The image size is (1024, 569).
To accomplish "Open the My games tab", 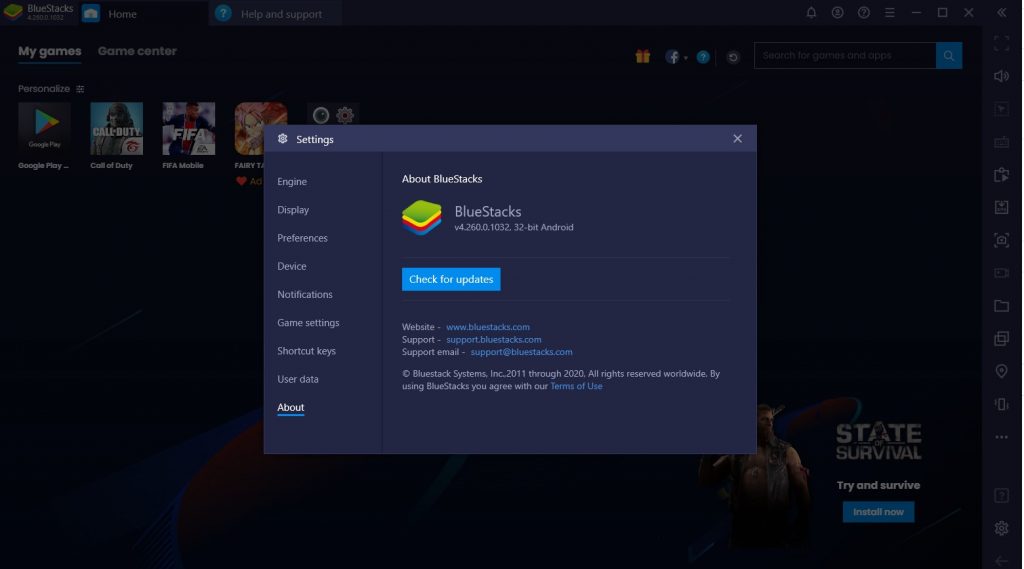I will tap(50, 51).
